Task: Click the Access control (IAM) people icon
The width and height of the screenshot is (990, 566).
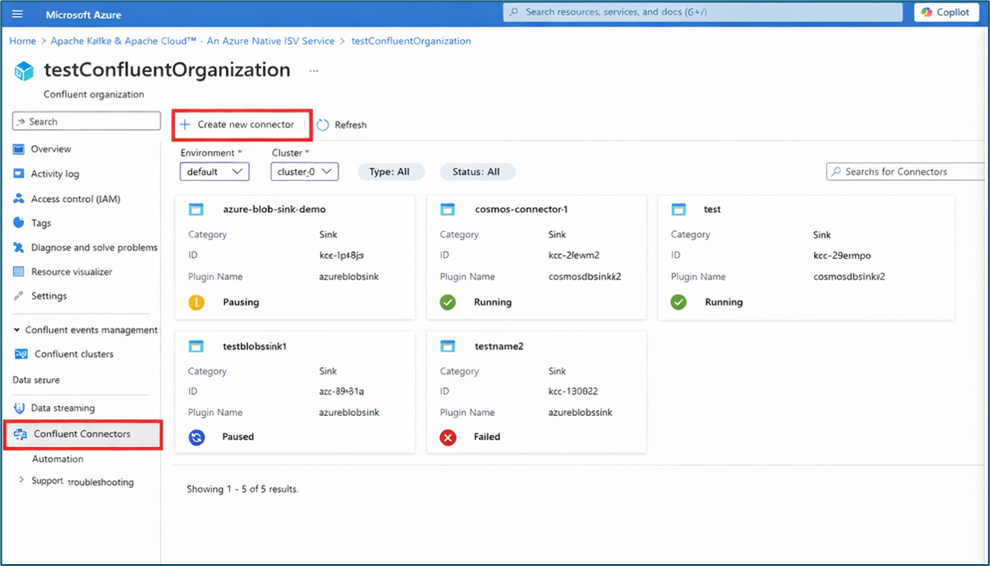Action: (19, 198)
